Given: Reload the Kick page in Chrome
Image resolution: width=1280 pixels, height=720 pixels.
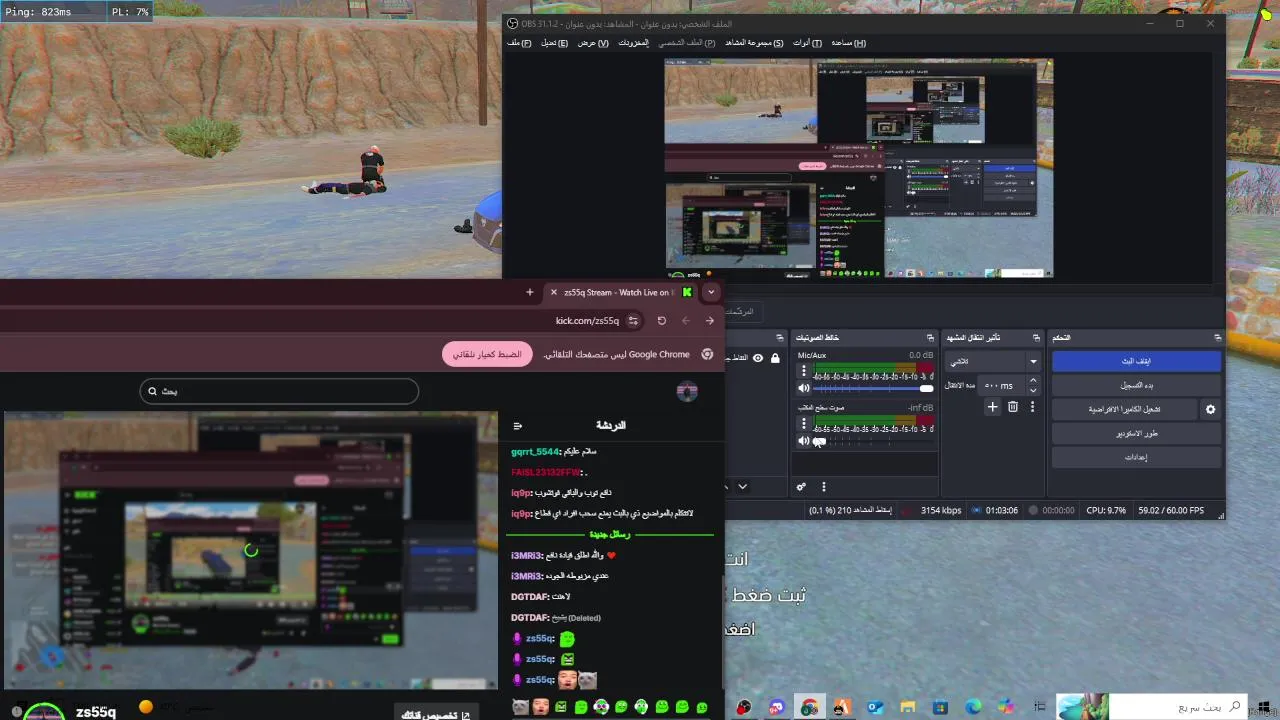Looking at the screenshot, I should click(661, 321).
